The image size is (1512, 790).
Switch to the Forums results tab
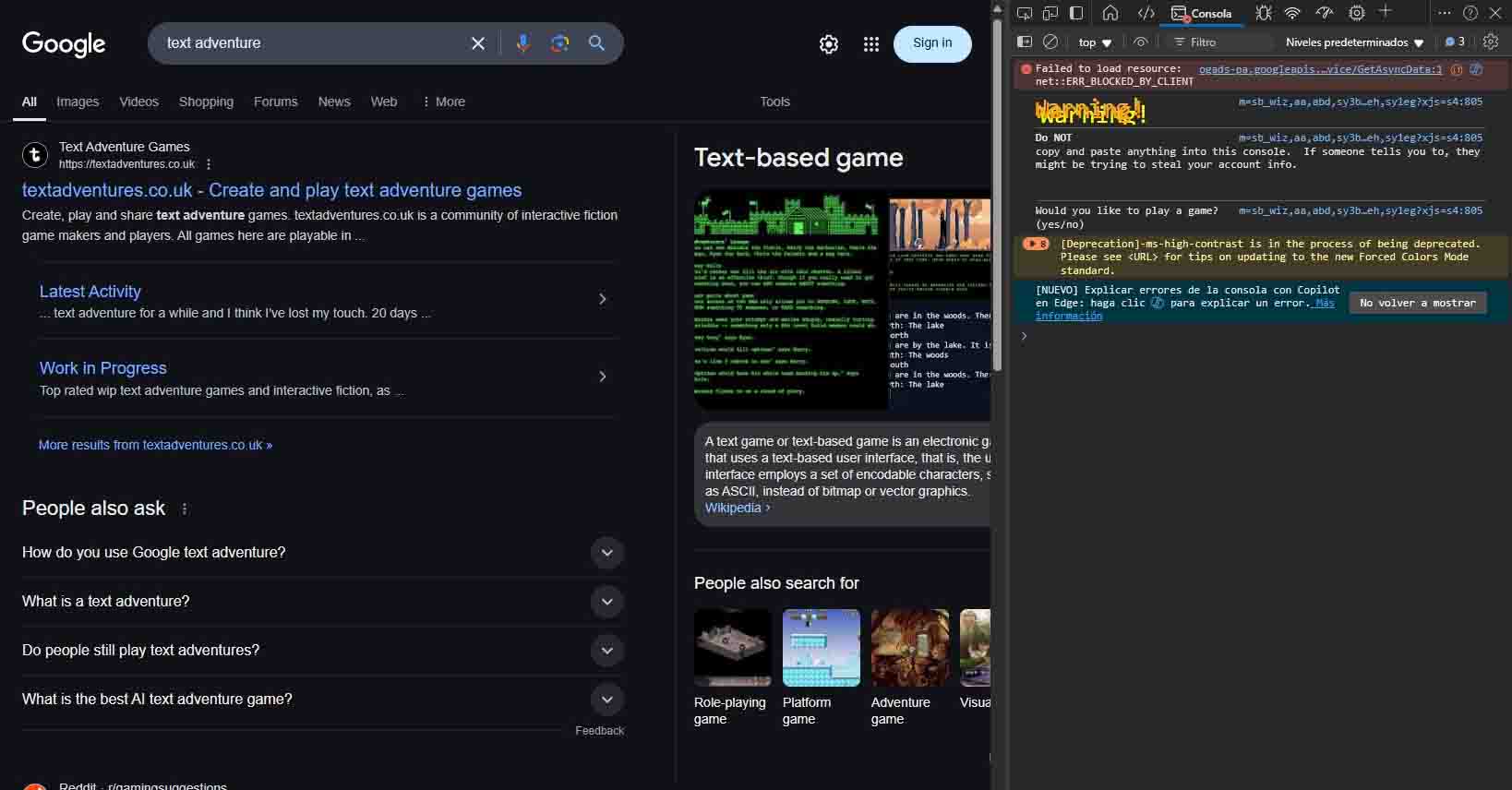point(276,102)
